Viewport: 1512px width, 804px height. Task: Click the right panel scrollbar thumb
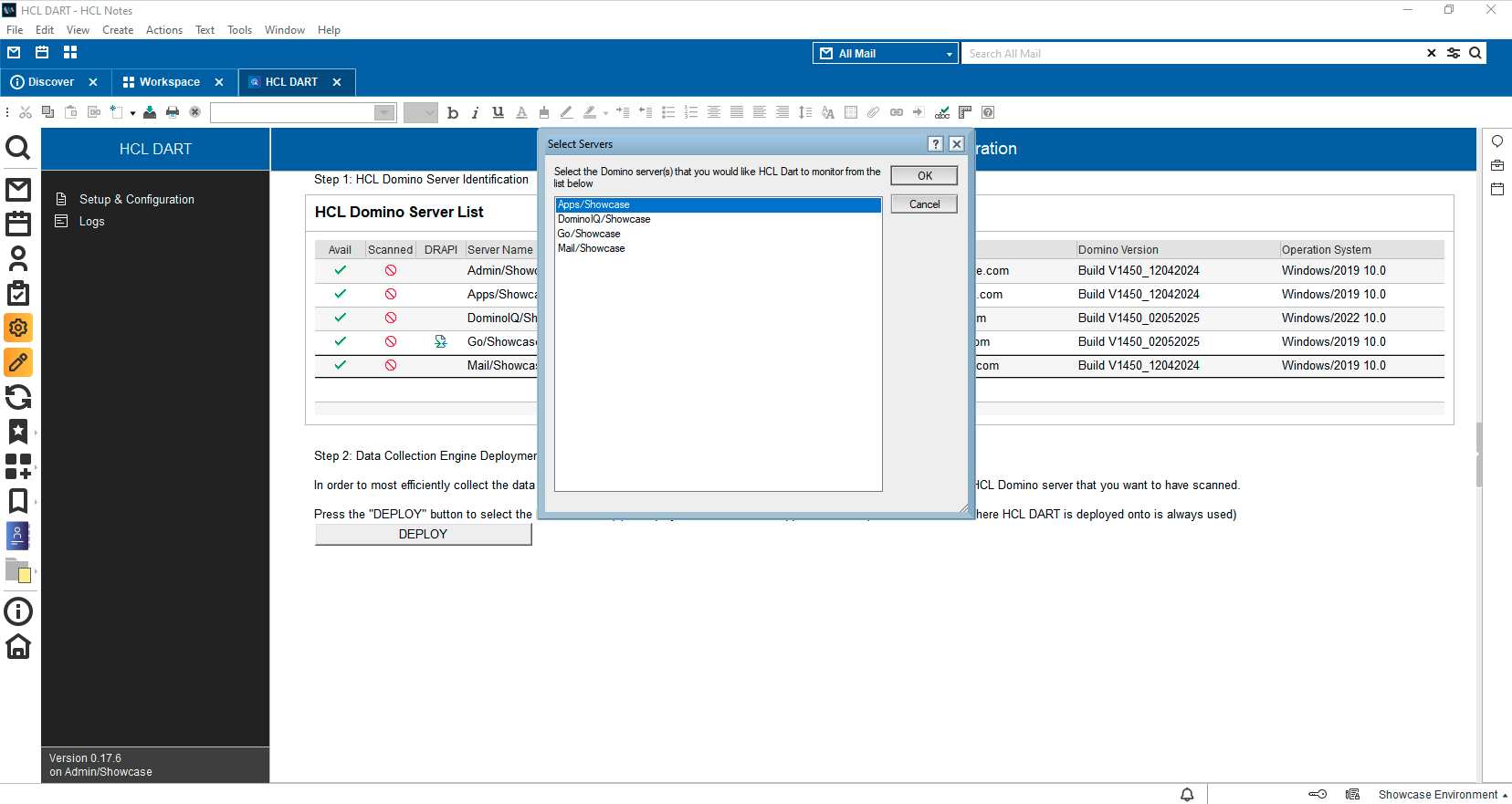[1479, 455]
